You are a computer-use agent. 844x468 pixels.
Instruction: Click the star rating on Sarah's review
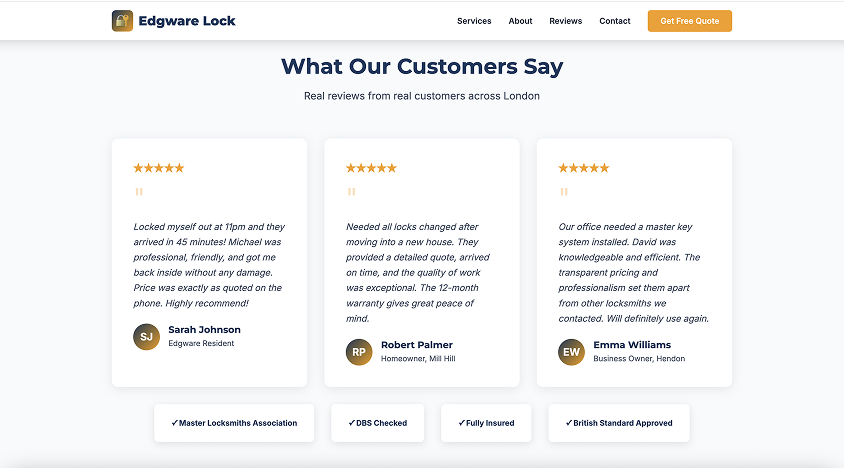(159, 168)
